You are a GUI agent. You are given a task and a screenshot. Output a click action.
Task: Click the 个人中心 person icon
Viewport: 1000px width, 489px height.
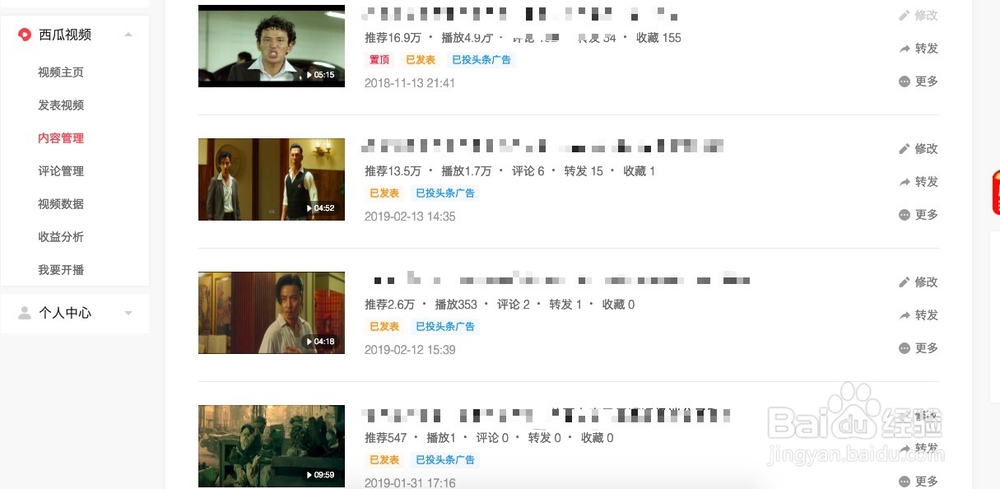pyautogui.click(x=24, y=313)
